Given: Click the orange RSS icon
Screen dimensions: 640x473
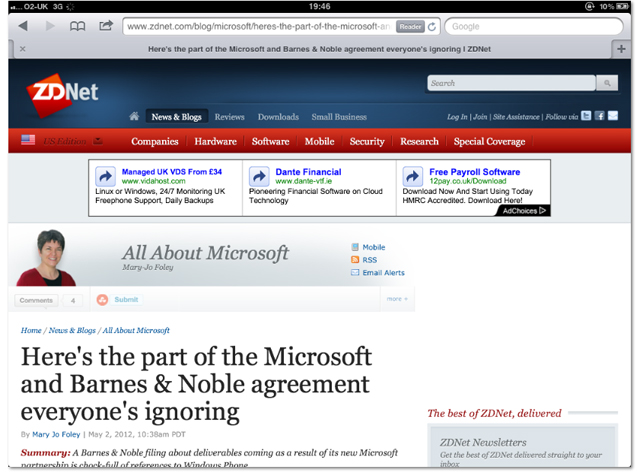Looking at the screenshot, I should pyautogui.click(x=355, y=260).
